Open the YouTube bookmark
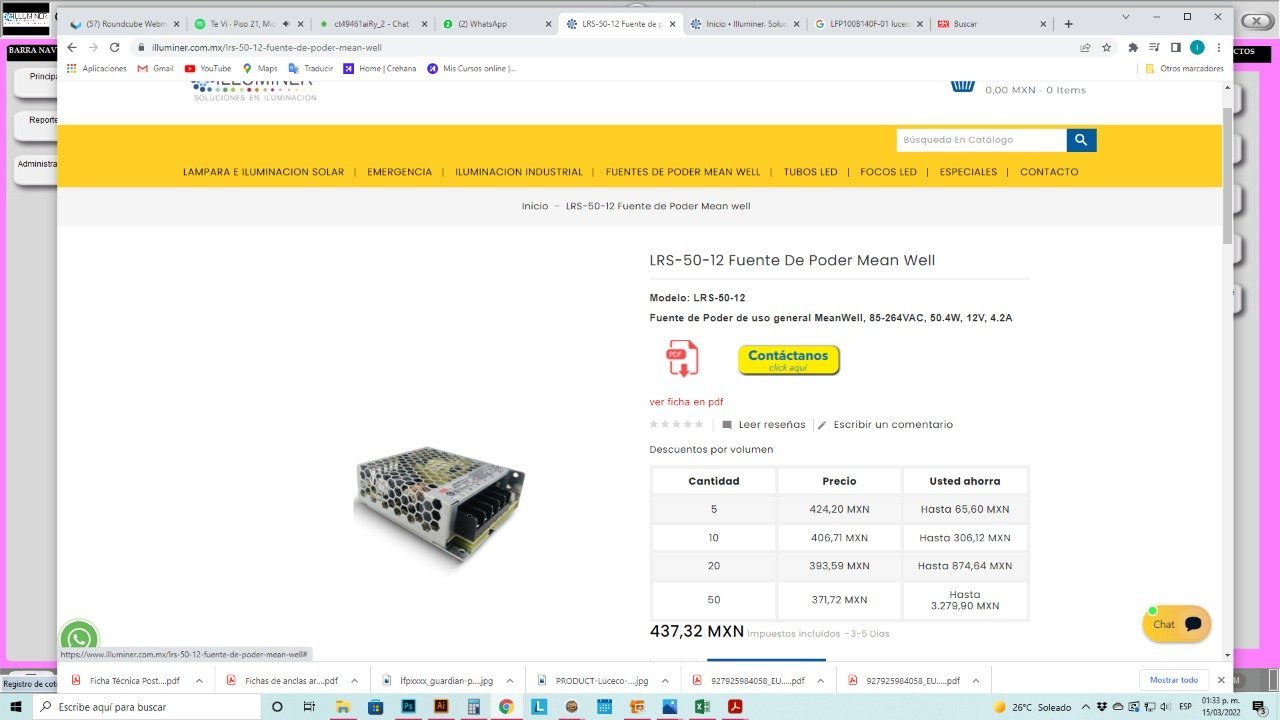This screenshot has width=1280, height=720. (208, 69)
